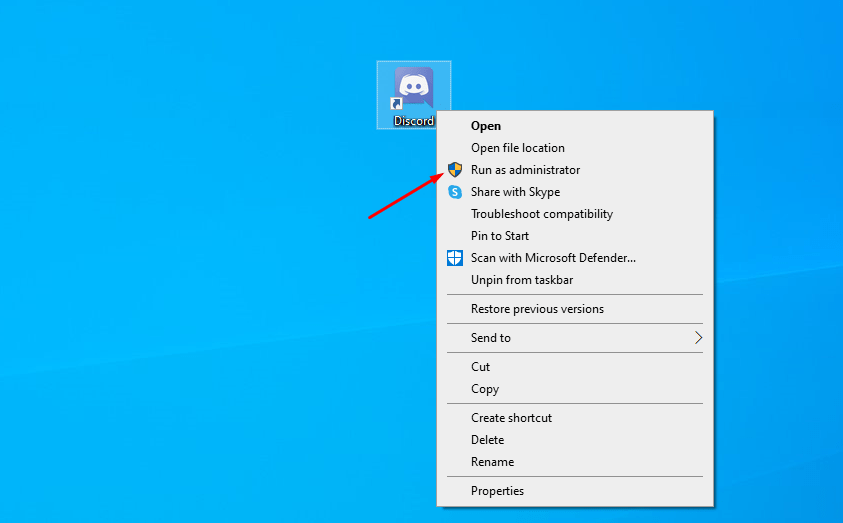Open Properties from the context menu

[575, 491]
